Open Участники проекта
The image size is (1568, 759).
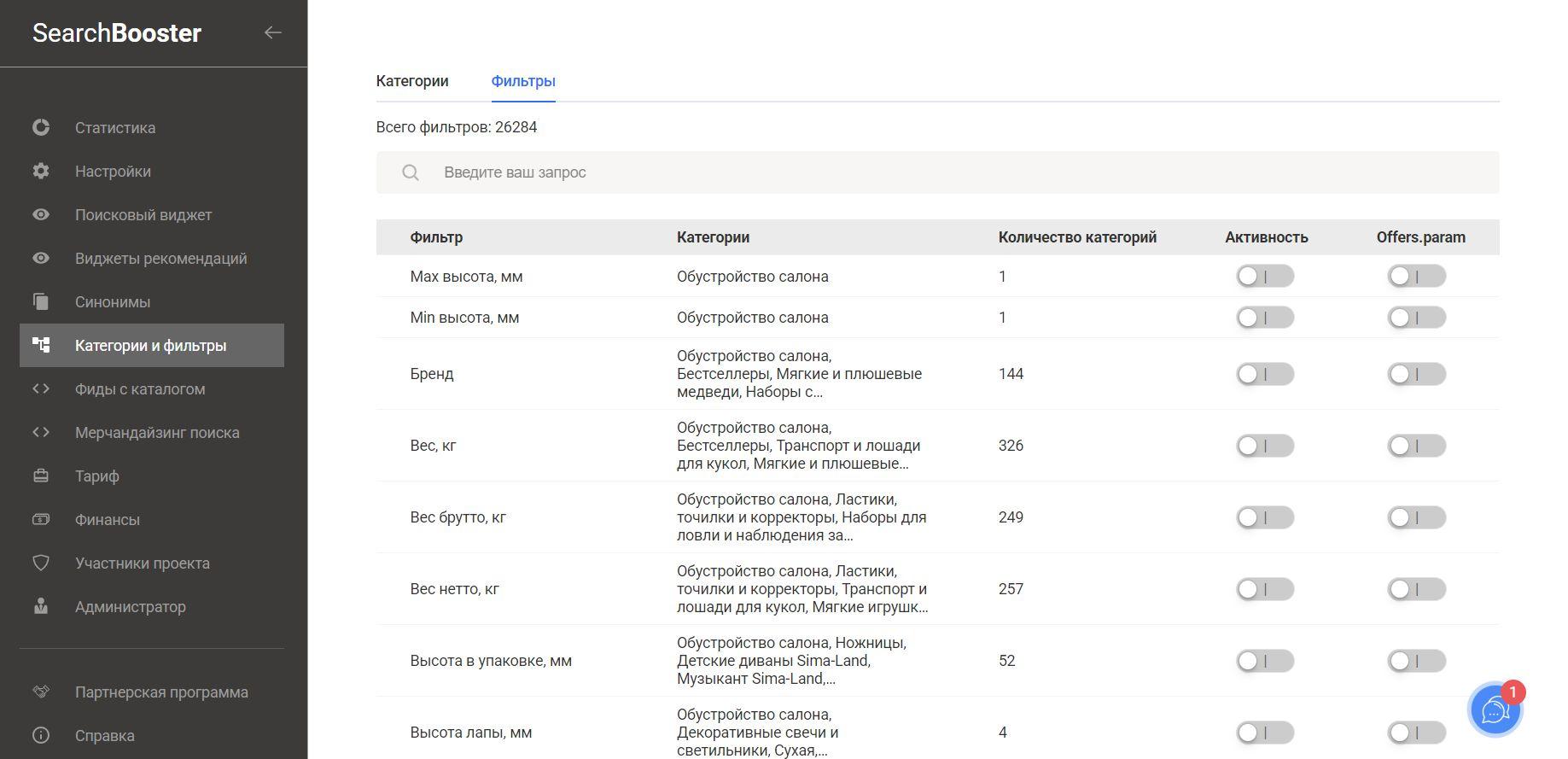(143, 563)
